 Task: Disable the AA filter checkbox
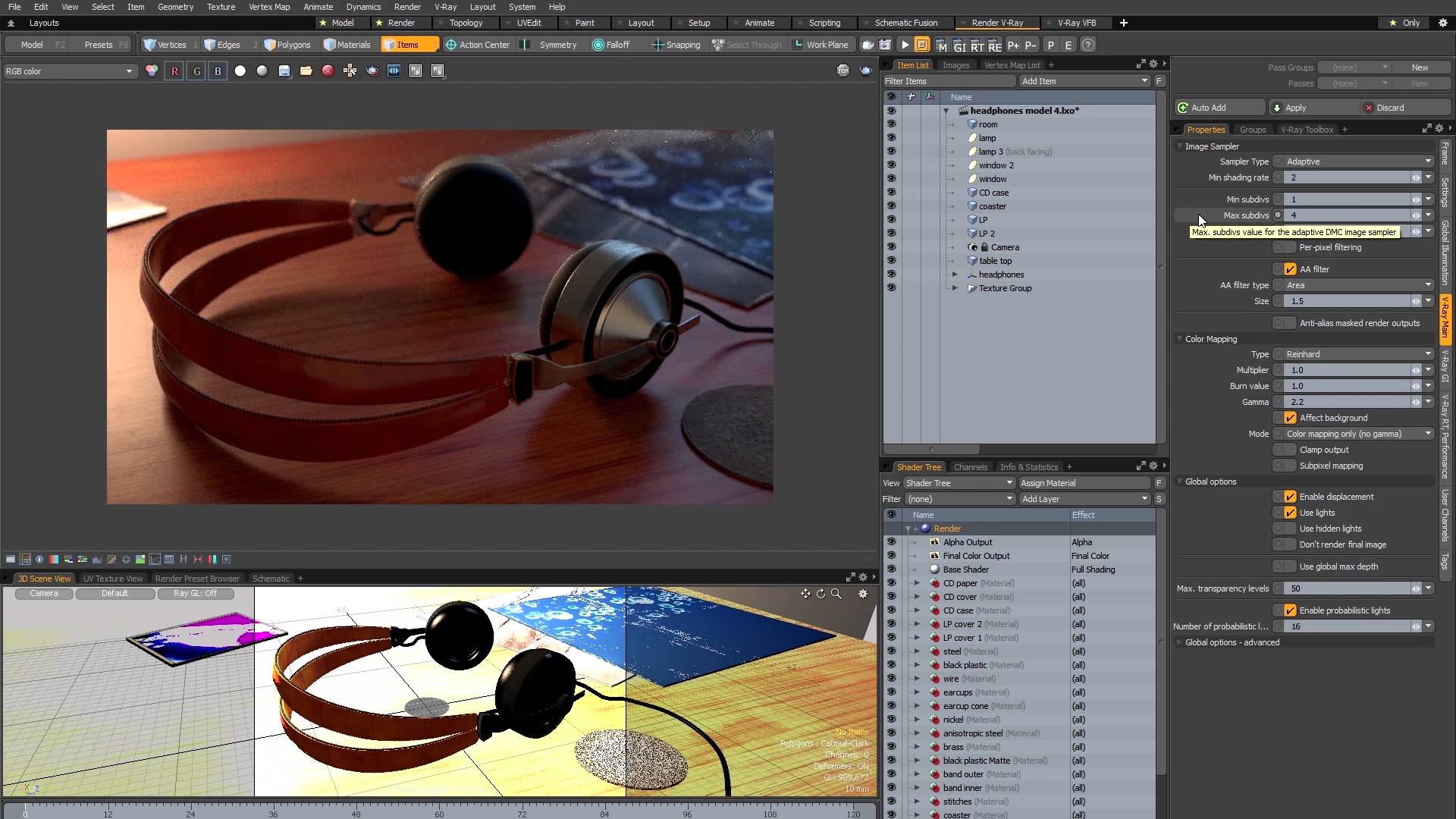(1289, 268)
